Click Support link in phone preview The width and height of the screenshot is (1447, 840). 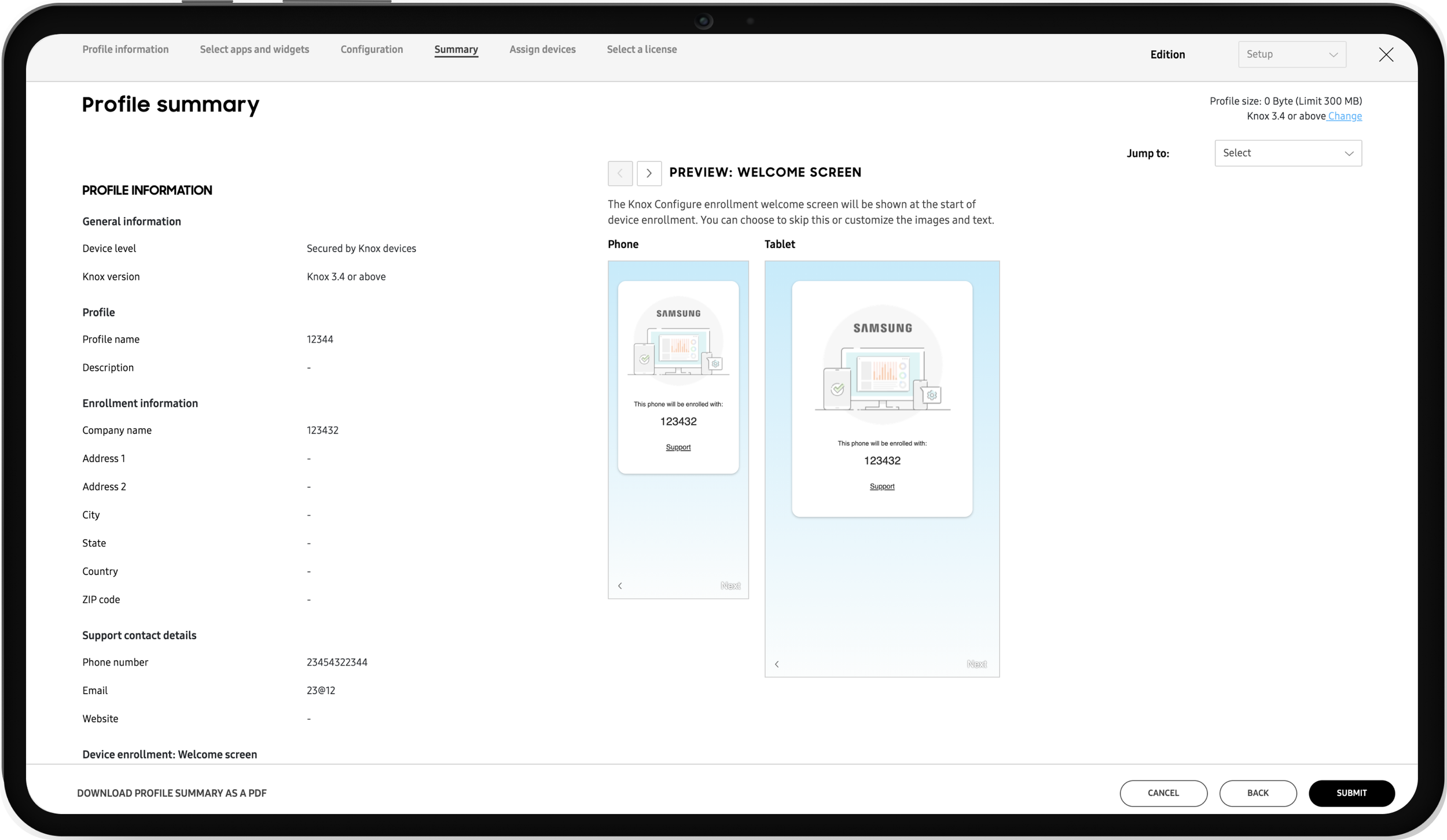pos(678,447)
